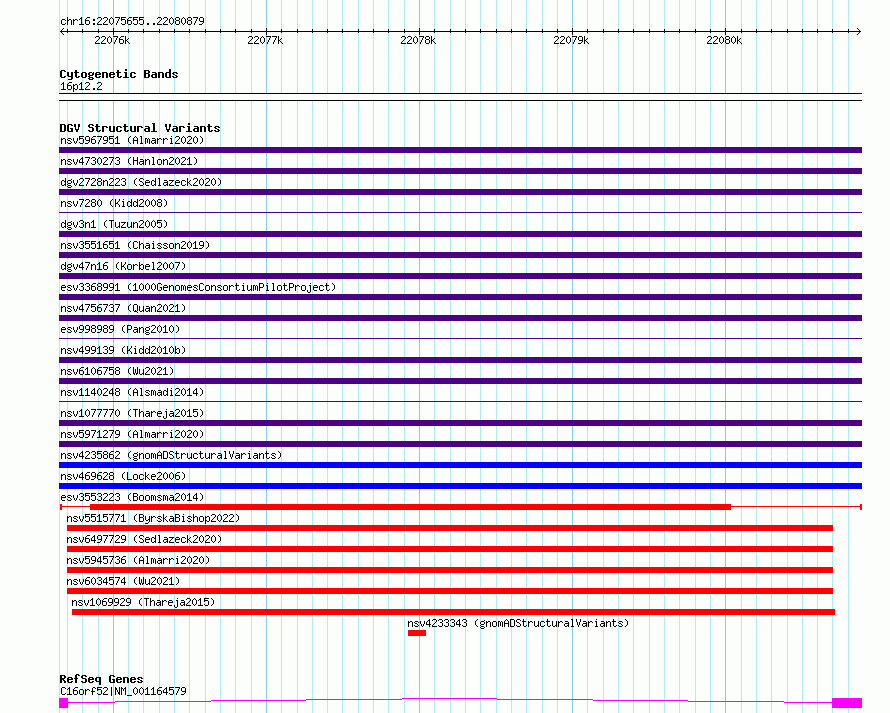This screenshot has width=890, height=713.
Task: Click the nsv7280 (Kidd2008) label
Action: coord(114,203)
